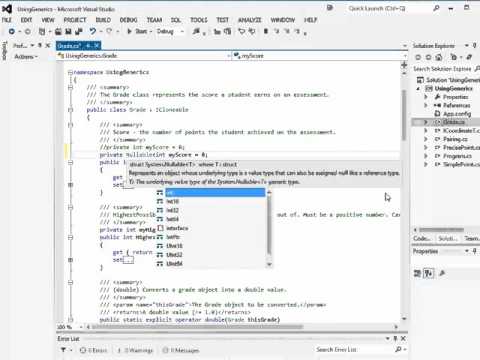Screen dimensions: 480x360
Task: Click the Solution Explorer Home icon
Action: point(439,57)
